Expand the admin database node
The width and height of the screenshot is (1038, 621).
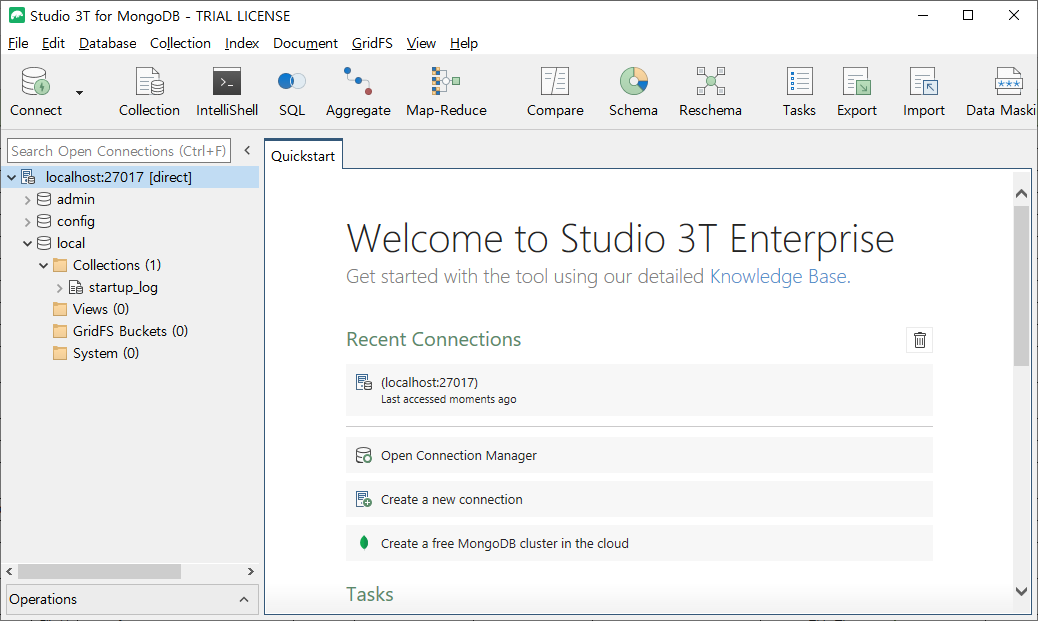(x=27, y=199)
